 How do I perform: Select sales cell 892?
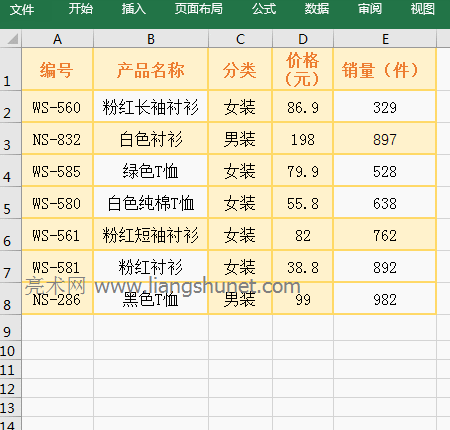pos(385,267)
